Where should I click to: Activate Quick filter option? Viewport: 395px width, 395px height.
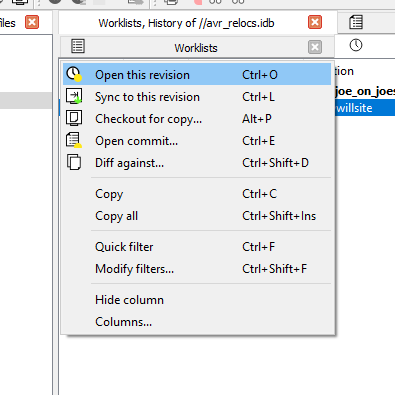[x=197, y=247]
